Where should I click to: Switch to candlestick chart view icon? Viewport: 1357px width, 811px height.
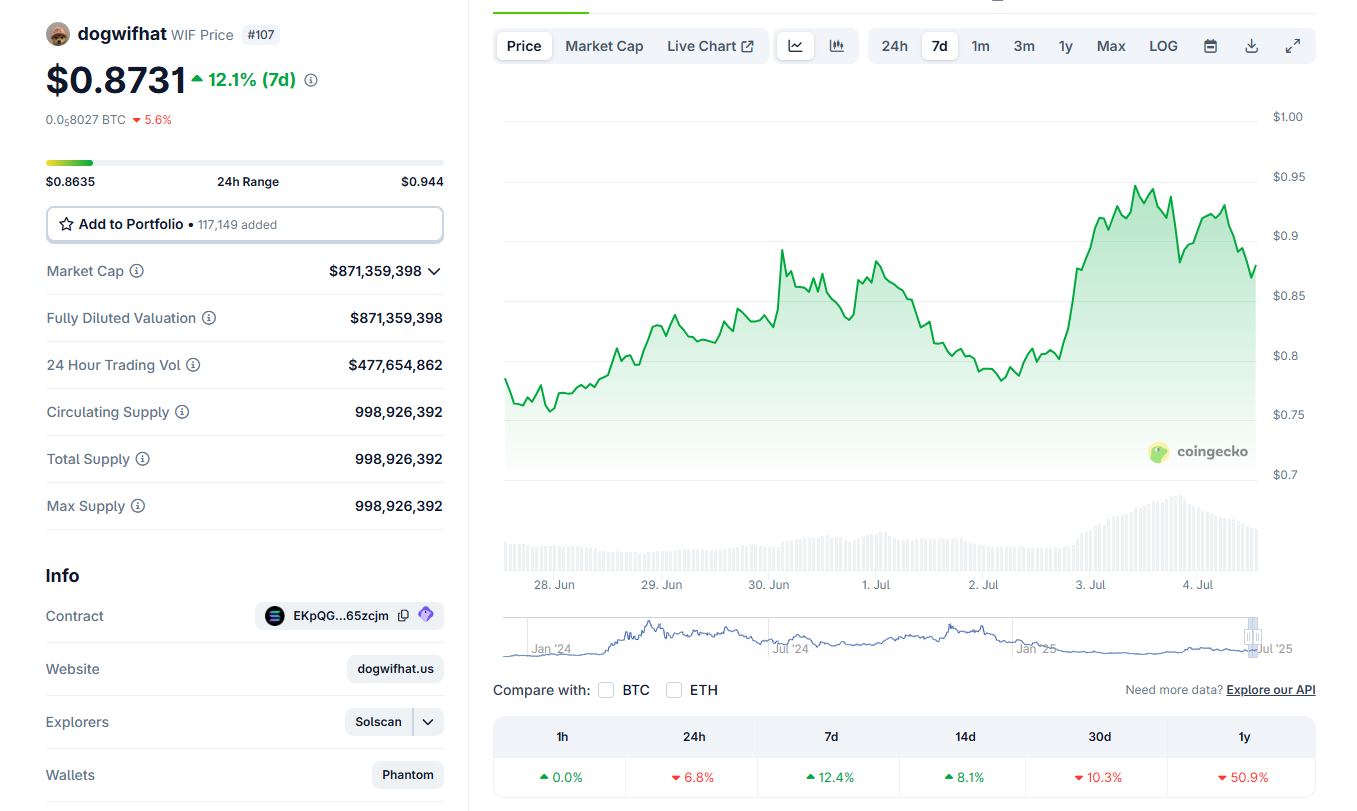837,46
